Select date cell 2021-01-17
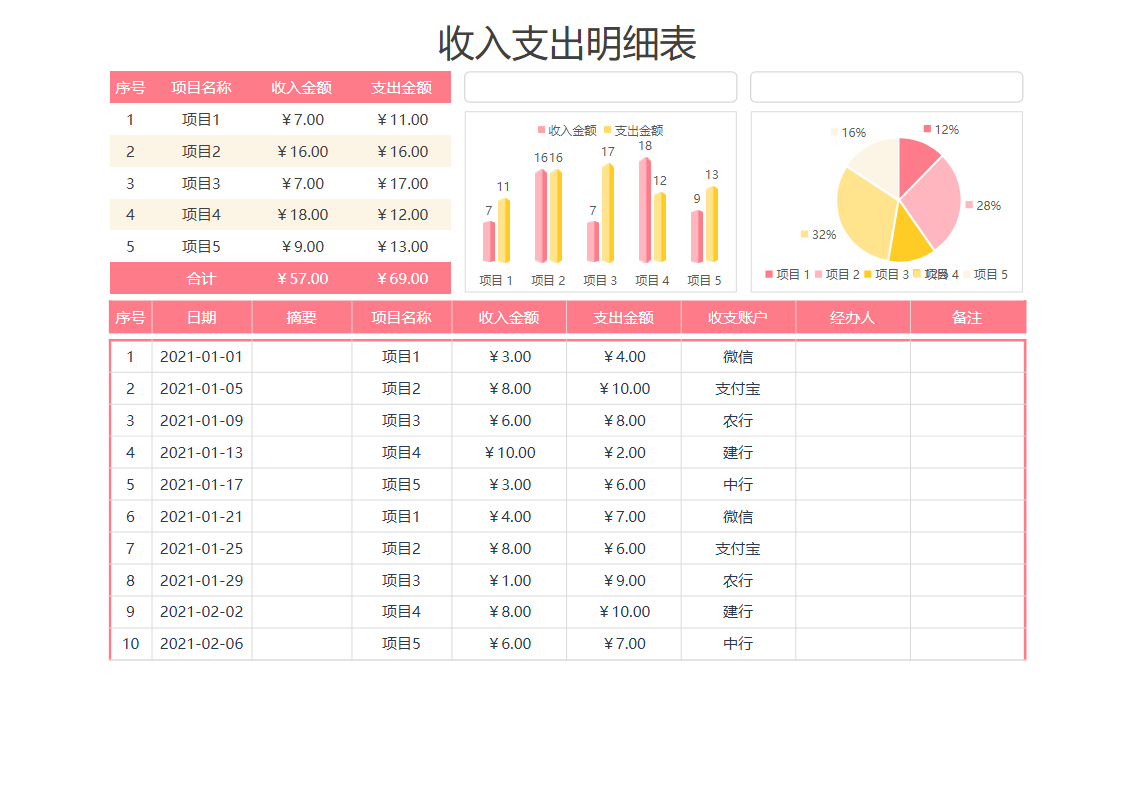 pos(201,485)
